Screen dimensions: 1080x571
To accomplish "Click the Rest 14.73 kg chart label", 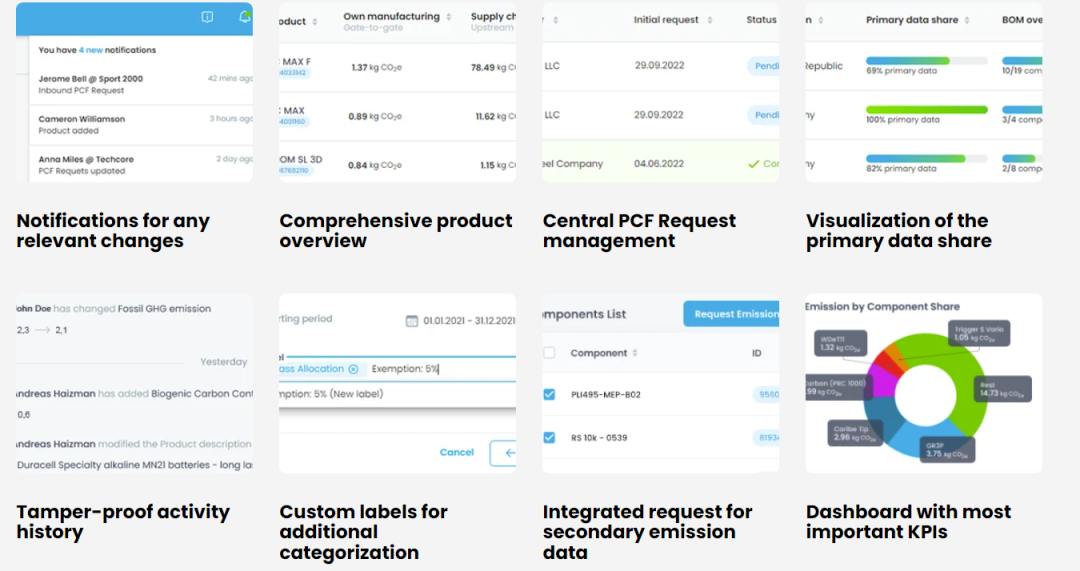I will (1003, 389).
